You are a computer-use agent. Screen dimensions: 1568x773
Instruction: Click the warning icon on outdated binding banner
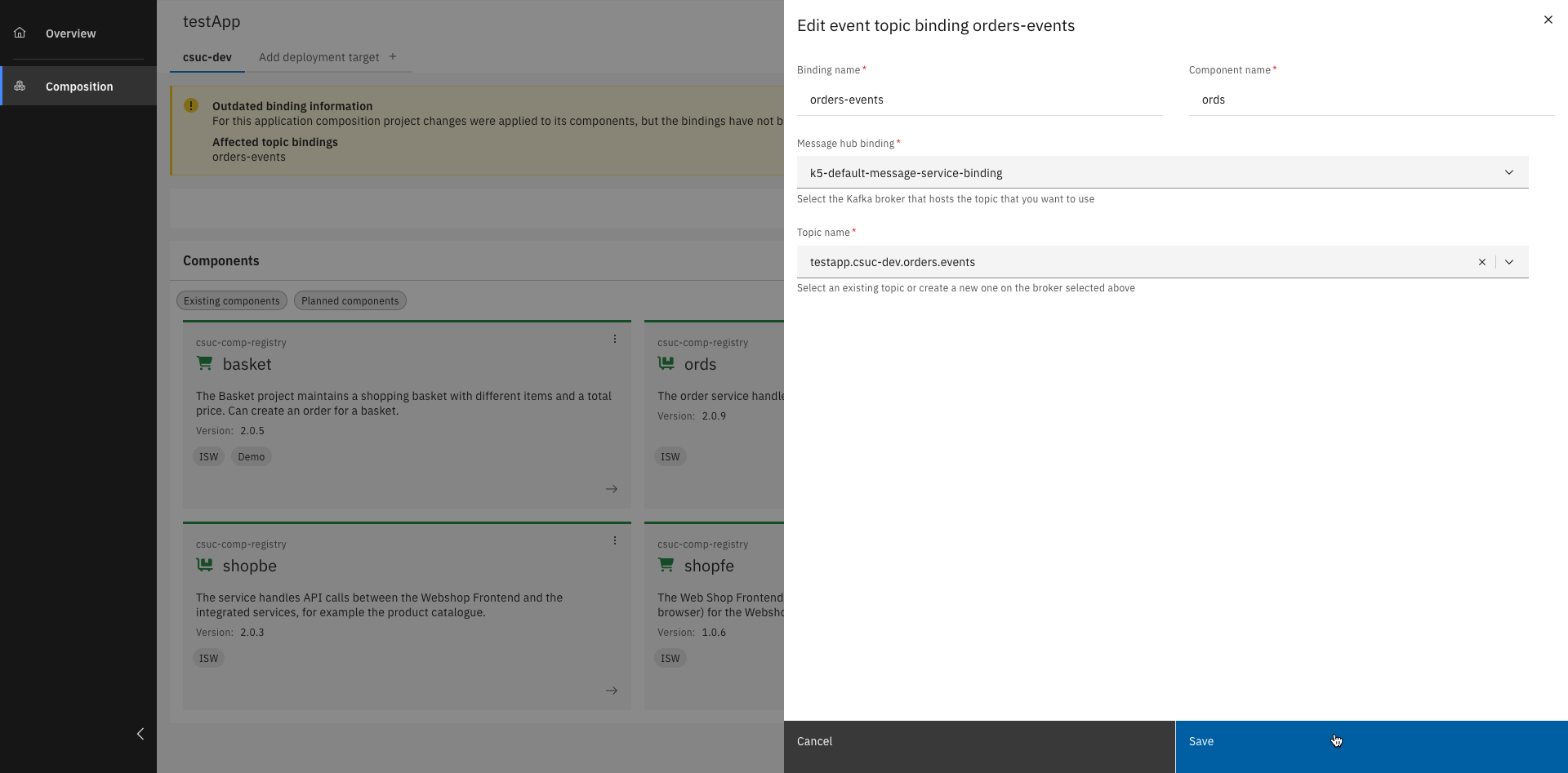[190, 105]
